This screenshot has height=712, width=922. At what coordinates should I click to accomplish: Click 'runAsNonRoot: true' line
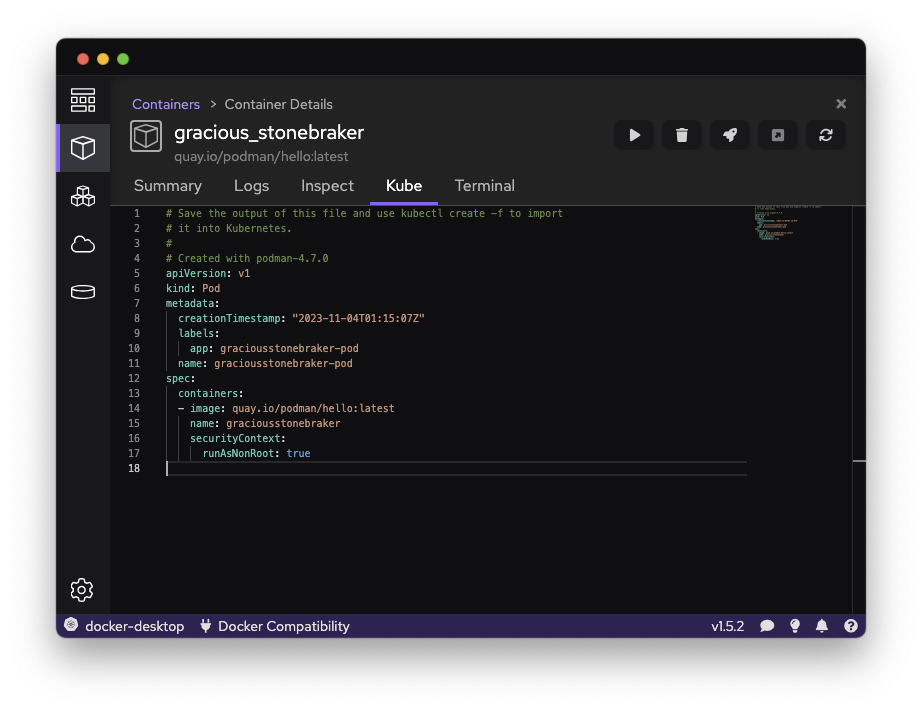point(256,453)
